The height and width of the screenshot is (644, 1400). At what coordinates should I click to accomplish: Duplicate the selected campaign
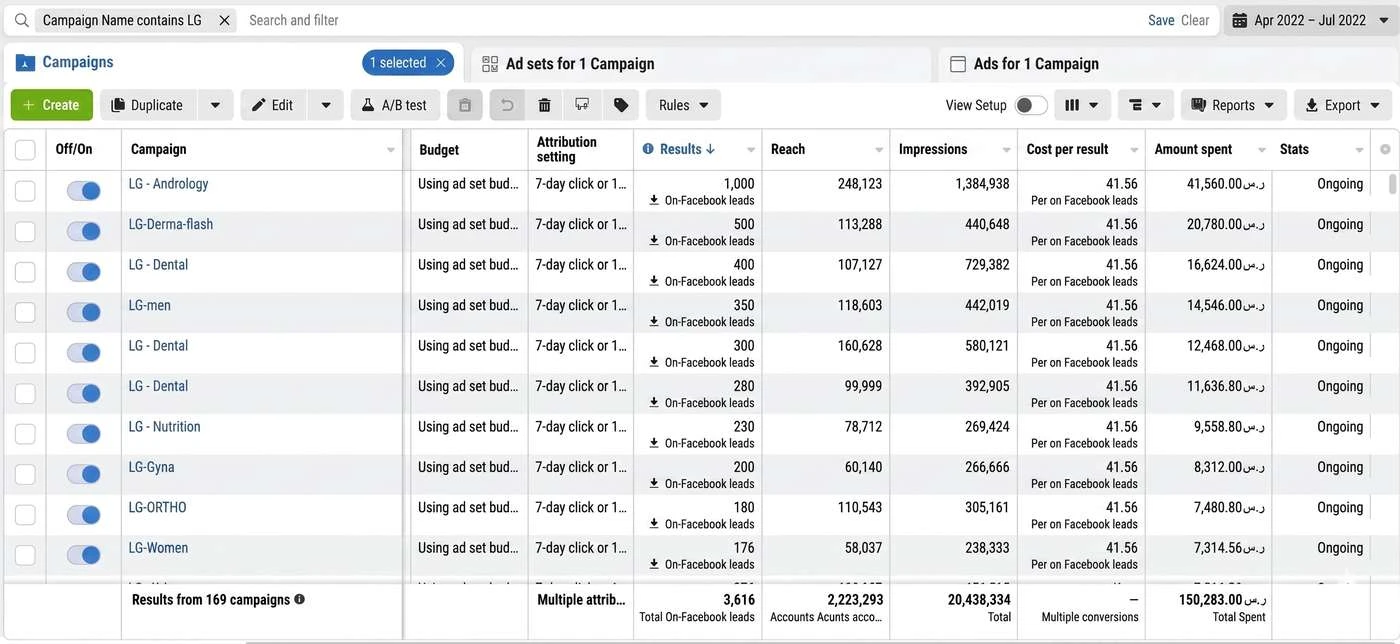click(x=147, y=105)
